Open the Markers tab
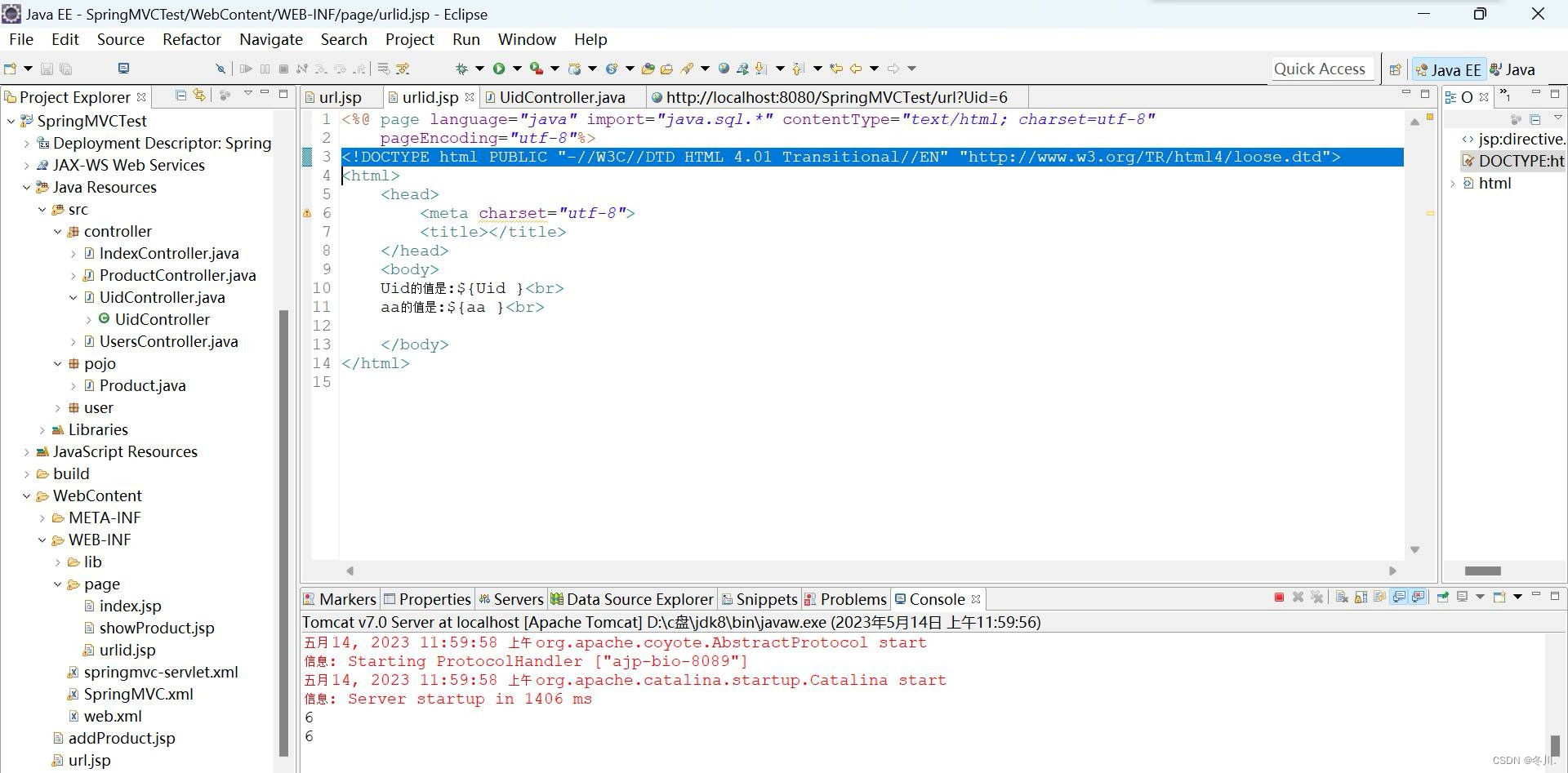1568x773 pixels. [340, 599]
